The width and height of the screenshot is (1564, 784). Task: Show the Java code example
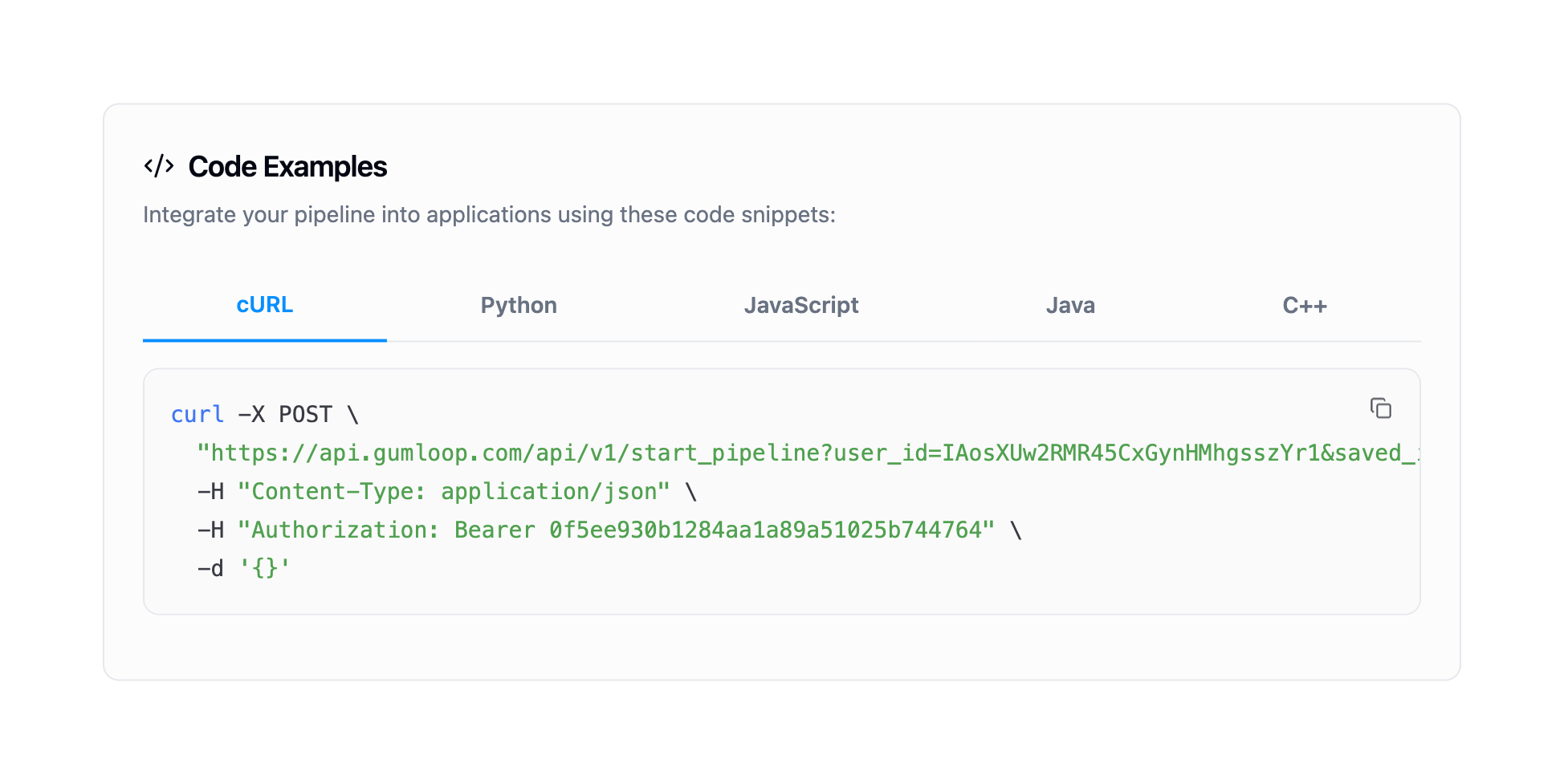click(1069, 306)
